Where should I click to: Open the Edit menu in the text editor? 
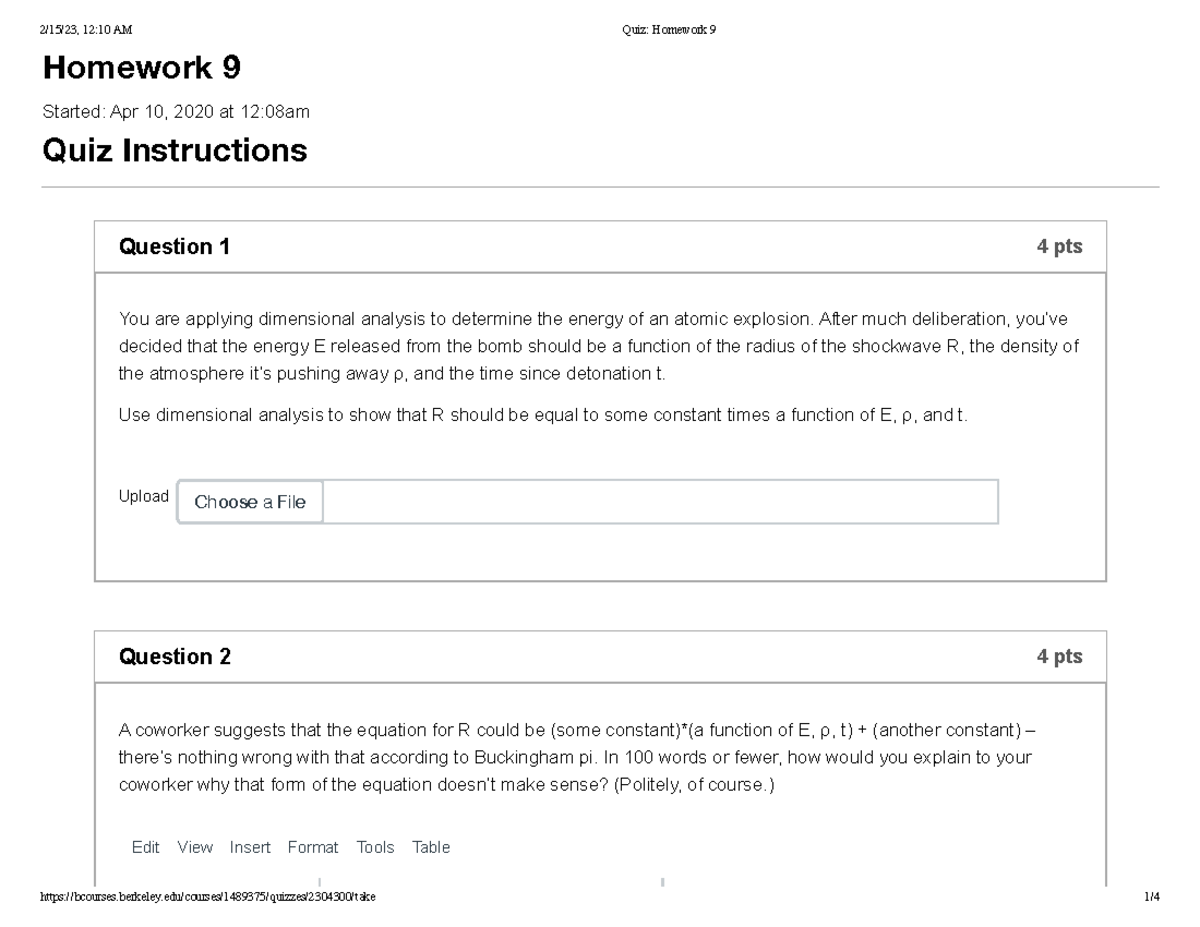pyautogui.click(x=145, y=847)
